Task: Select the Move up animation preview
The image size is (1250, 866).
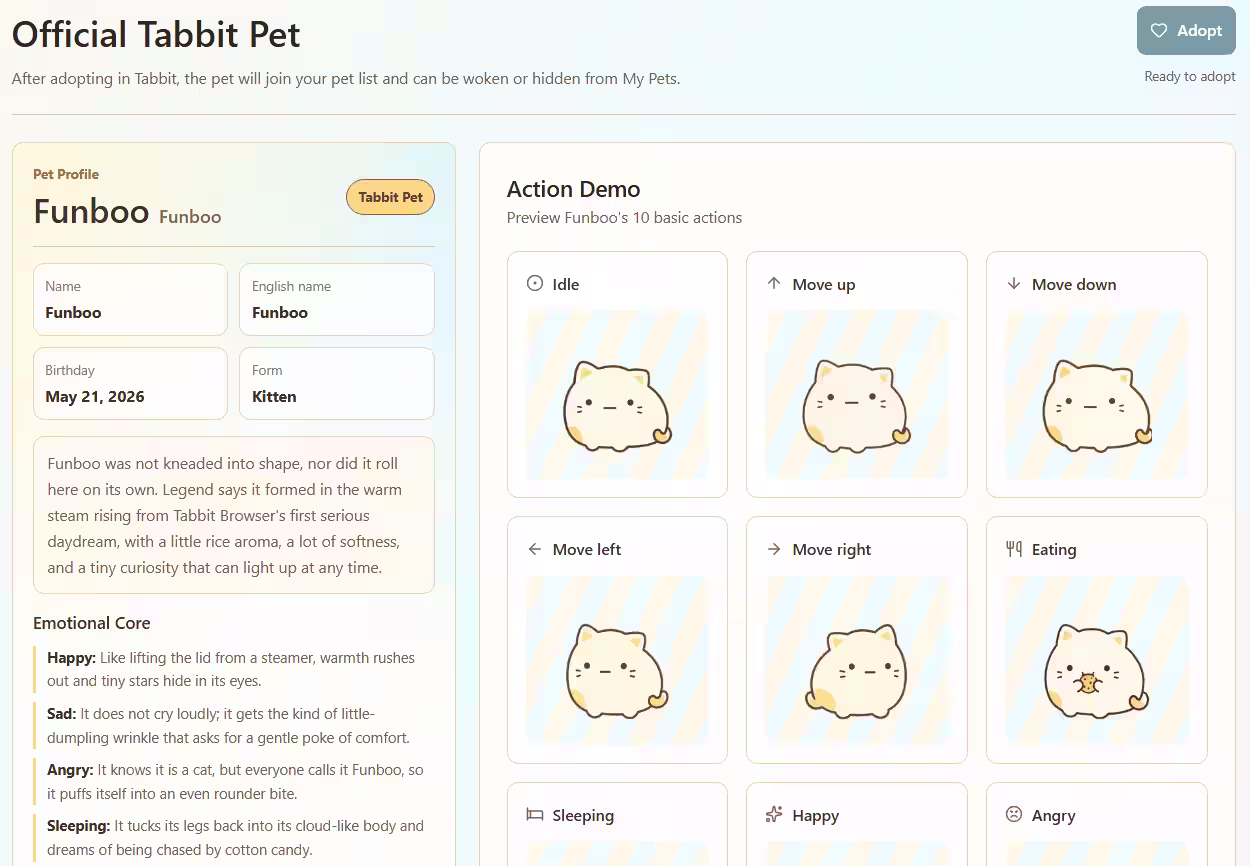Action: (857, 395)
